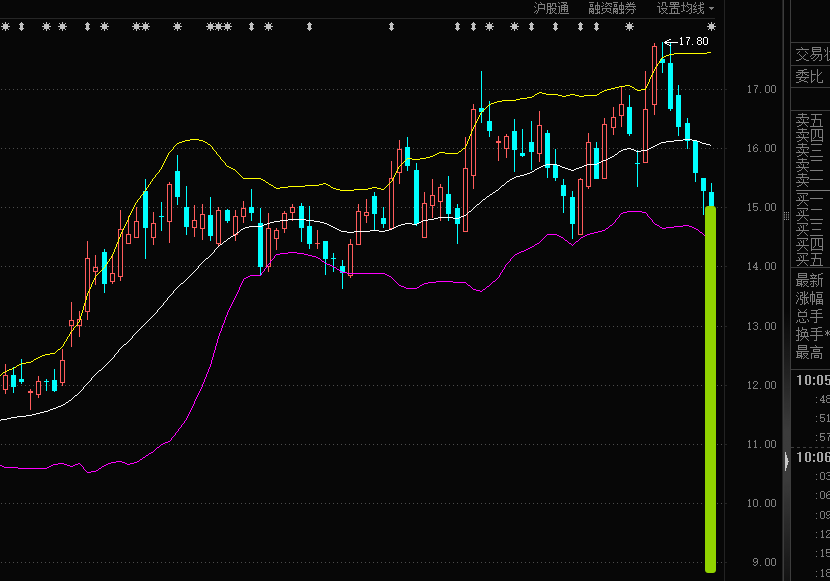Click the collapse arrow beside the 10:06 row

click(787, 461)
